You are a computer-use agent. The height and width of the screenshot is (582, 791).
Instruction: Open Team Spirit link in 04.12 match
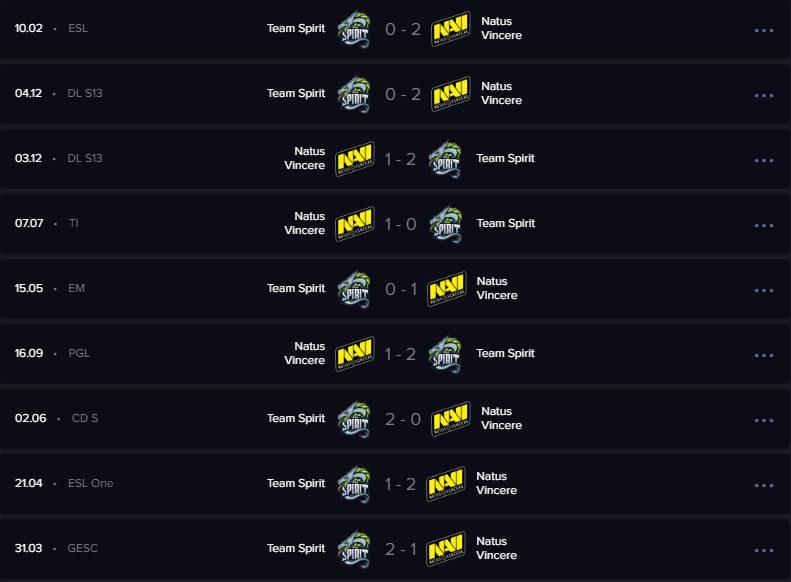(296, 94)
